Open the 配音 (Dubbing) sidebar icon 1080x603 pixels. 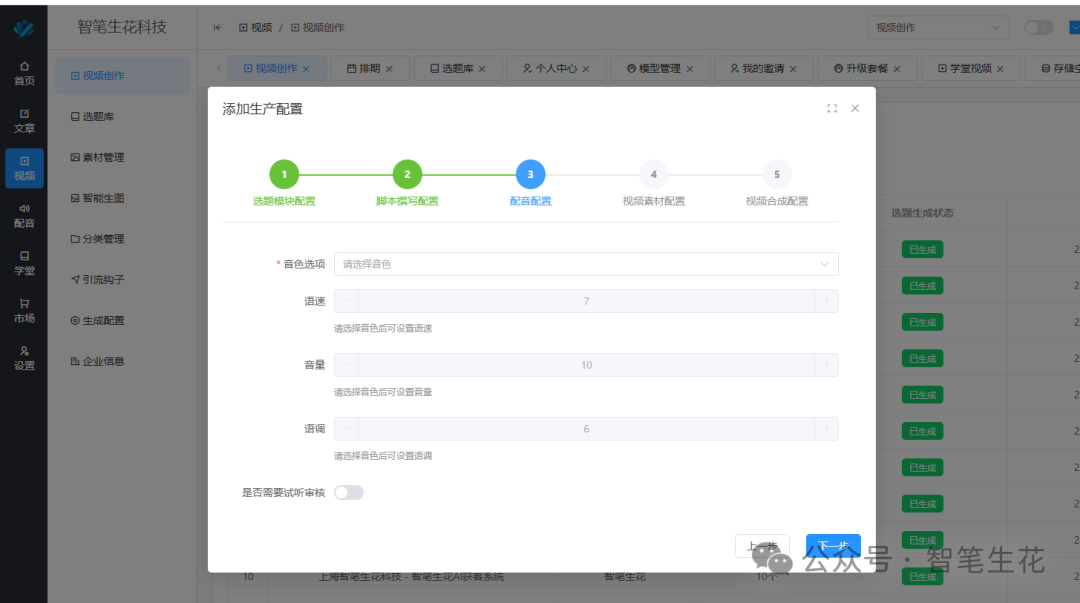point(23,215)
